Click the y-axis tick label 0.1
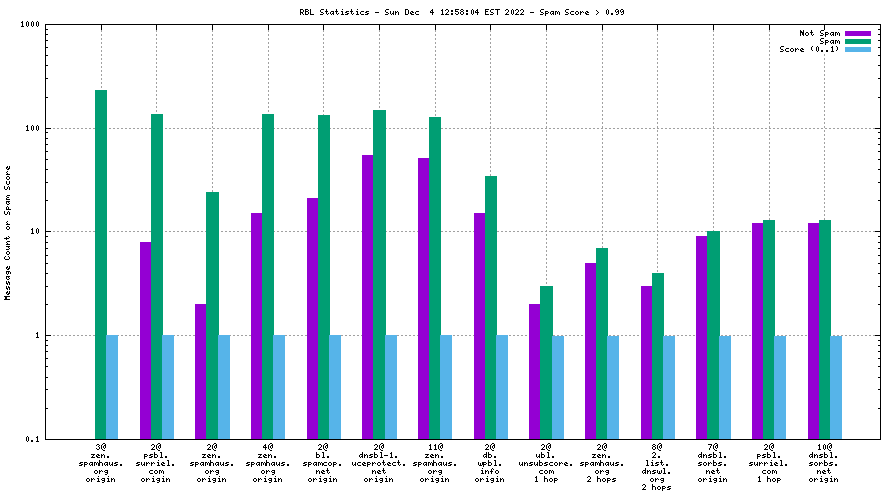 [31, 439]
